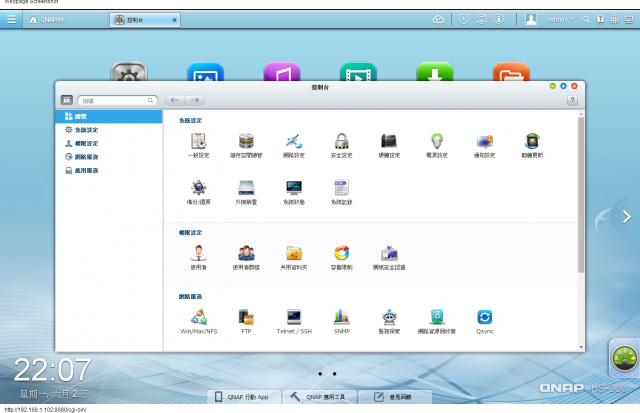Open the QNAP utilities (應用工具) button
This screenshot has height=413, width=640.
coord(320,397)
